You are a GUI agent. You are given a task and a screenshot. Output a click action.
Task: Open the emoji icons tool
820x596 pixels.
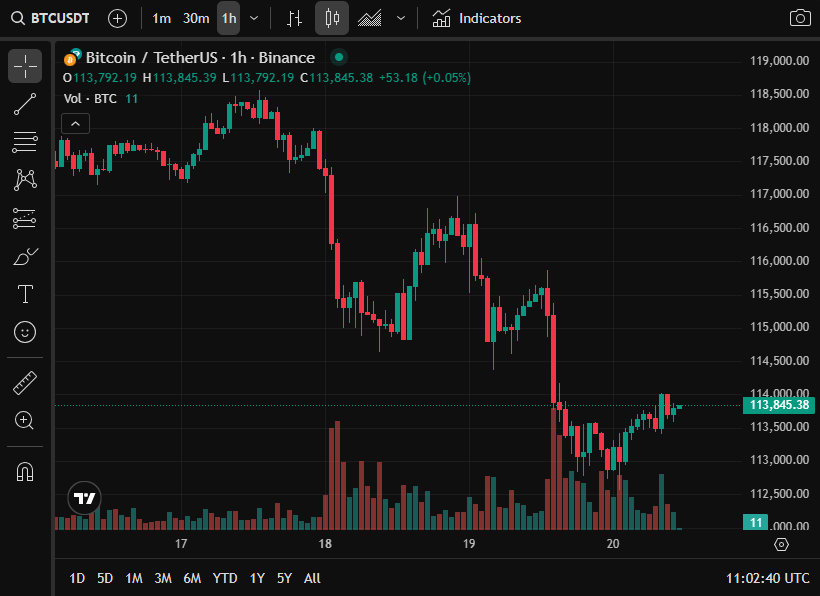coord(25,332)
